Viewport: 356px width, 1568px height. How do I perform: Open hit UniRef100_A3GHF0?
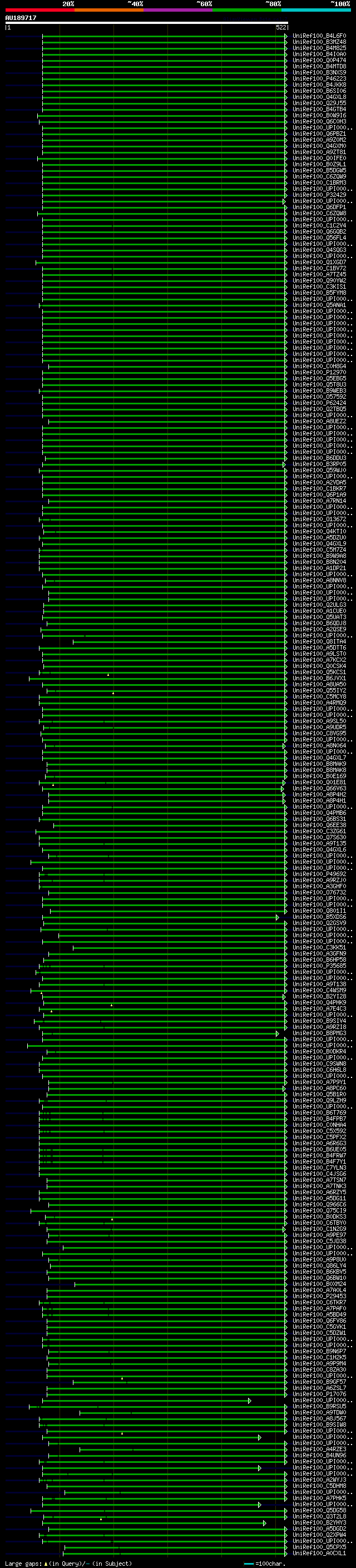(319, 886)
